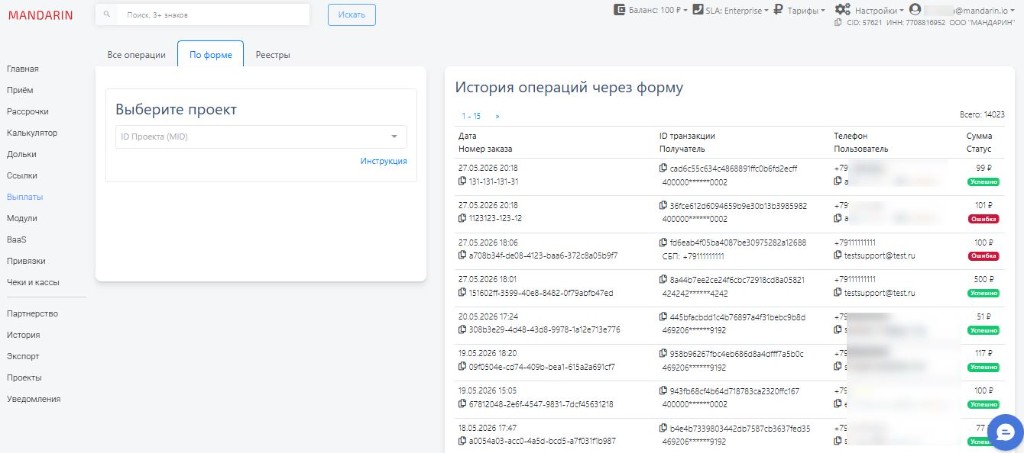
Task: Expand the Тарифы dropdown
Action: coord(806,10)
